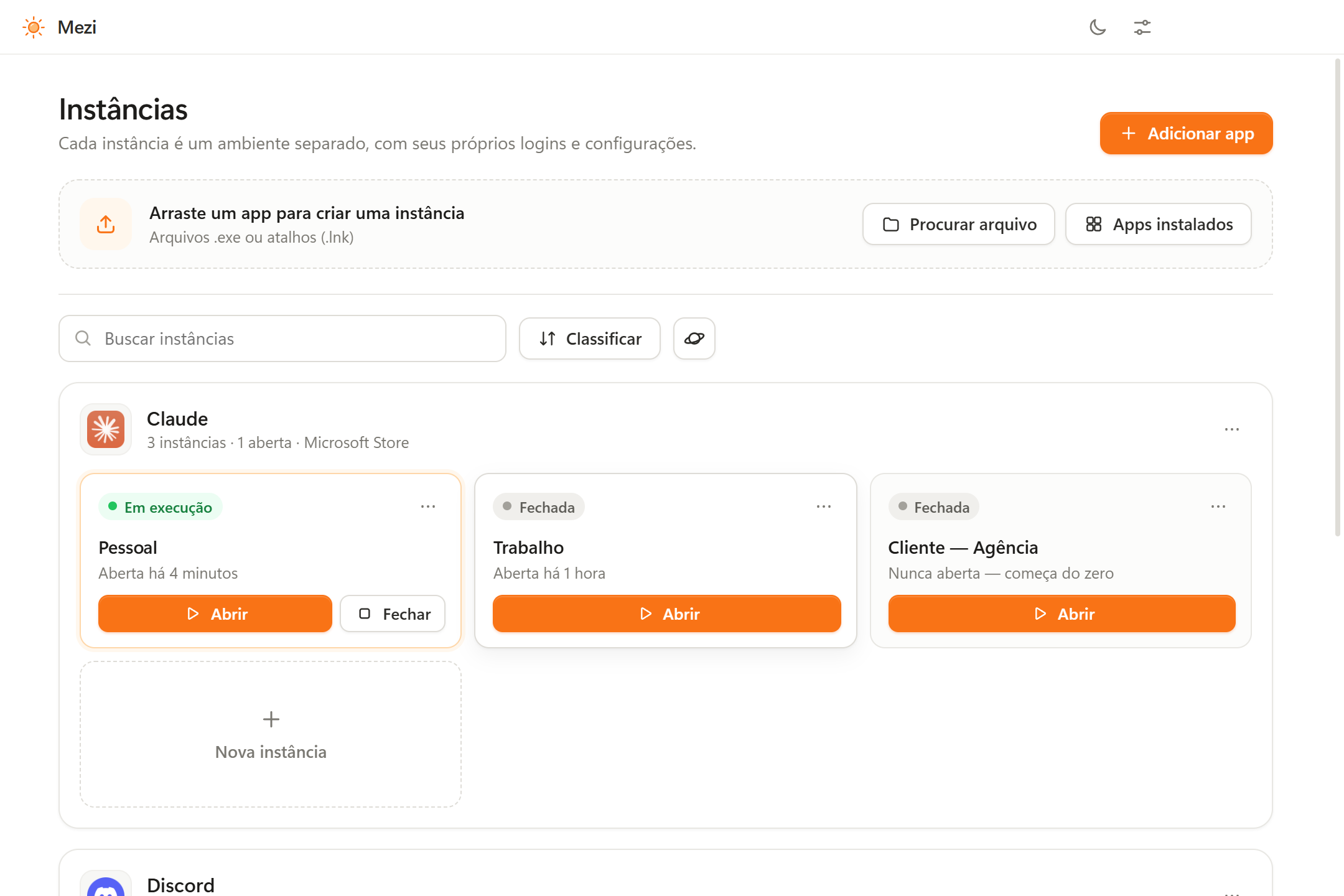1344x896 pixels.
Task: Click the Claude app icon
Action: click(106, 429)
